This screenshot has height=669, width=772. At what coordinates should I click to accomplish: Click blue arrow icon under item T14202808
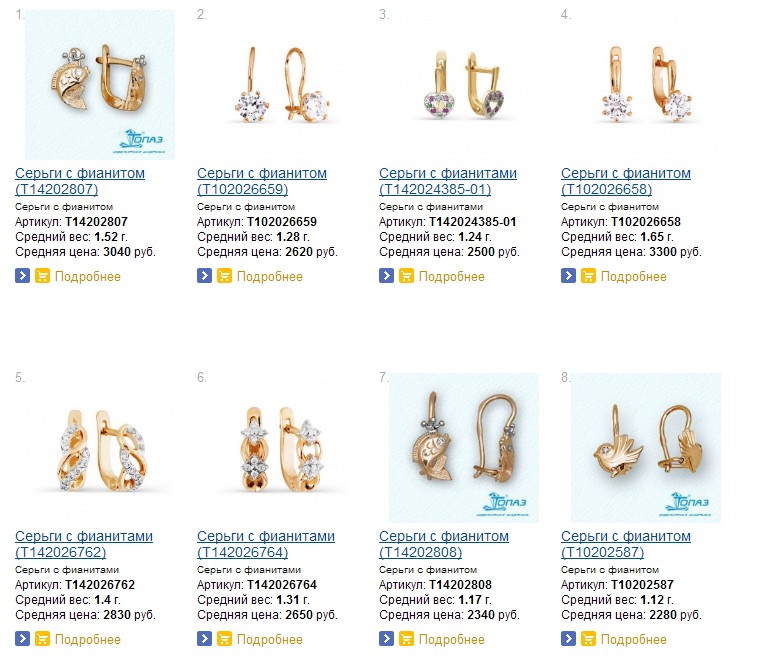click(386, 638)
